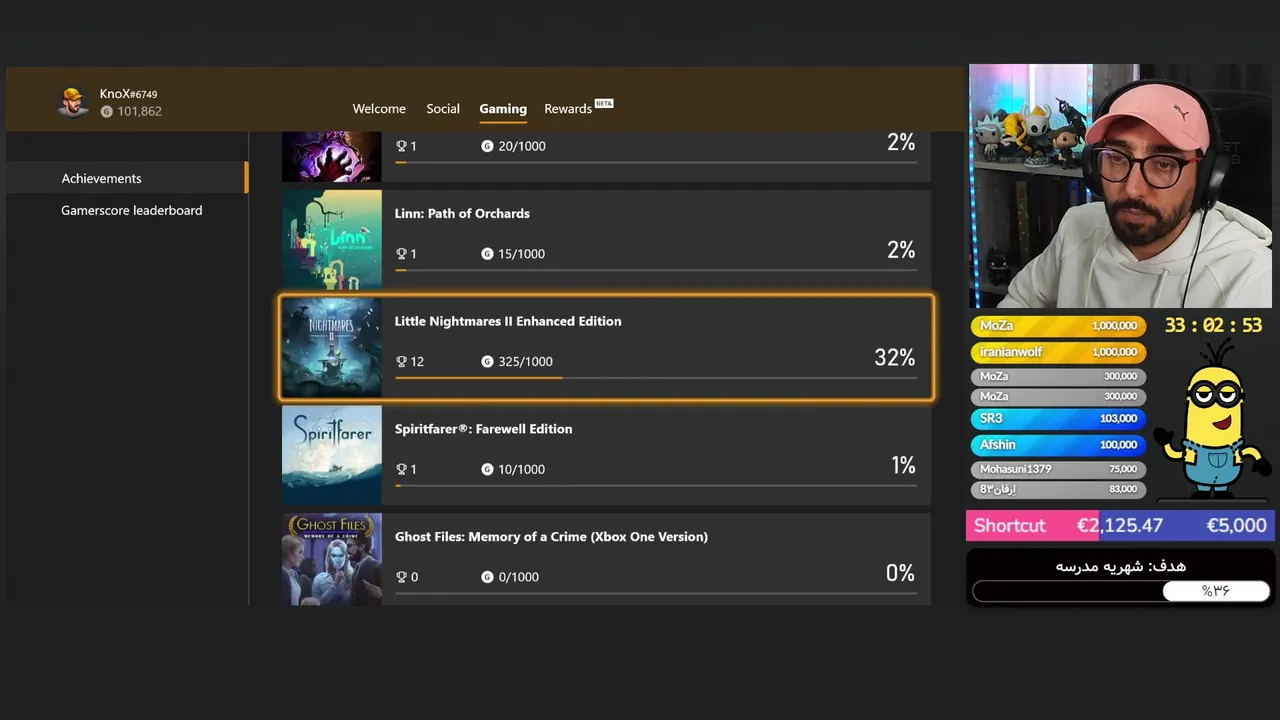Open the Rewards tab
The width and height of the screenshot is (1280, 720).
tap(568, 109)
